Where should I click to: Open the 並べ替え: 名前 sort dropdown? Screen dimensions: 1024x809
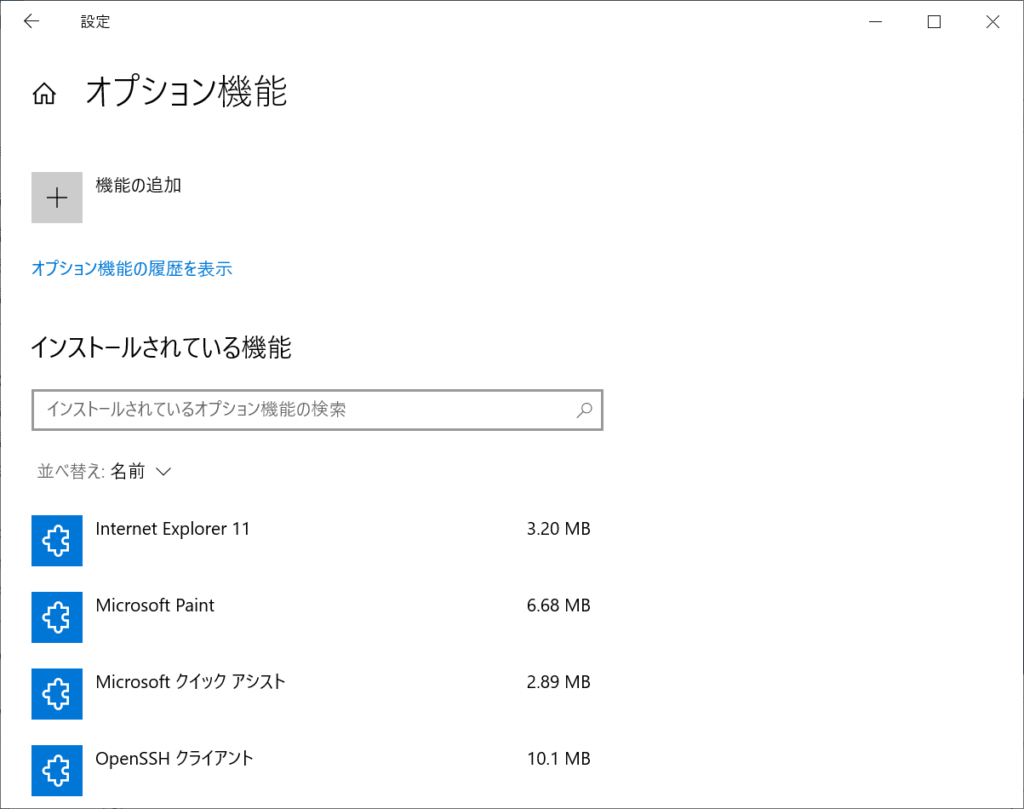(x=104, y=471)
